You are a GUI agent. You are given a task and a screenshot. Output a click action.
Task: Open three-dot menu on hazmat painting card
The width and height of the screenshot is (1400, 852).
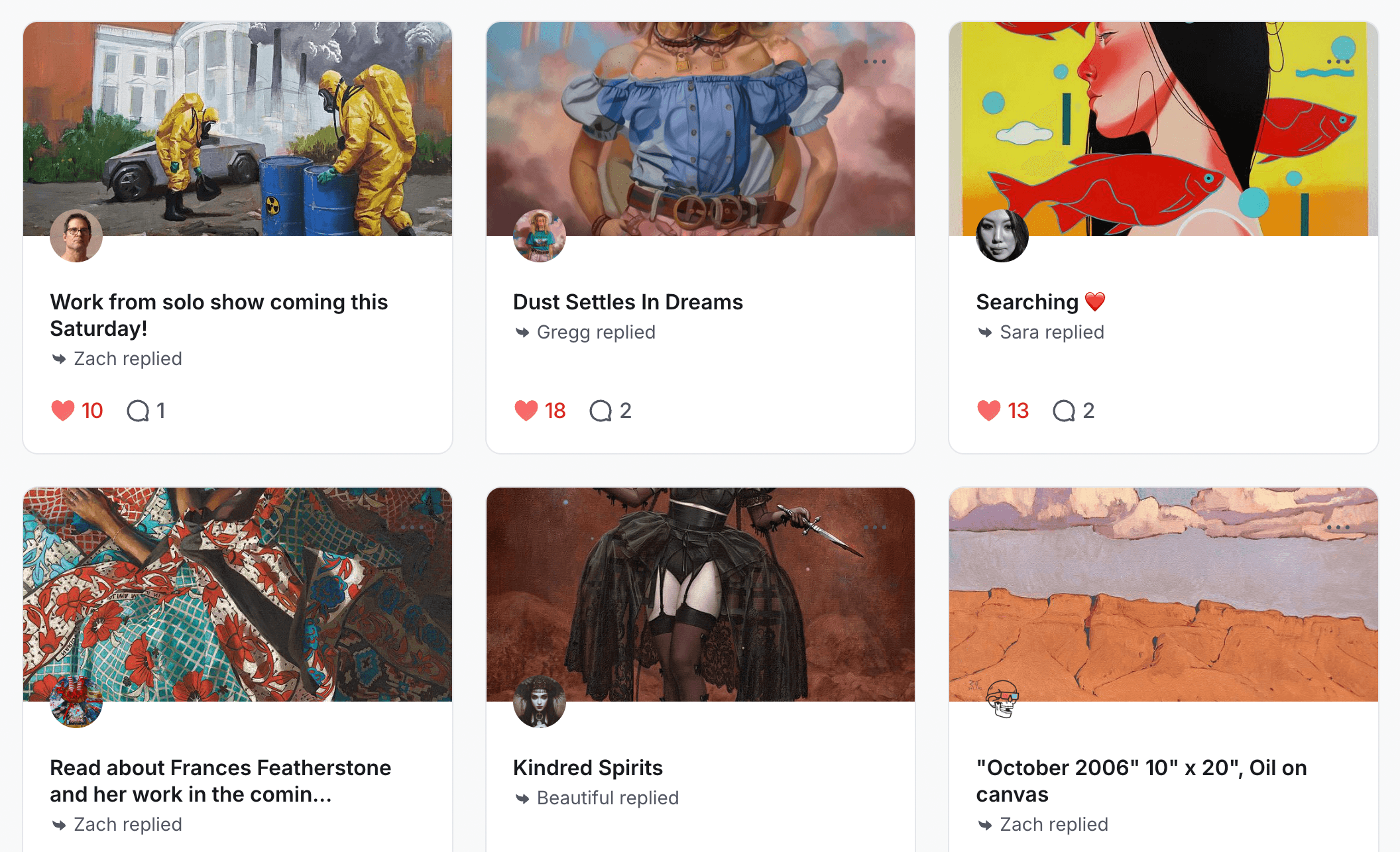(x=412, y=62)
